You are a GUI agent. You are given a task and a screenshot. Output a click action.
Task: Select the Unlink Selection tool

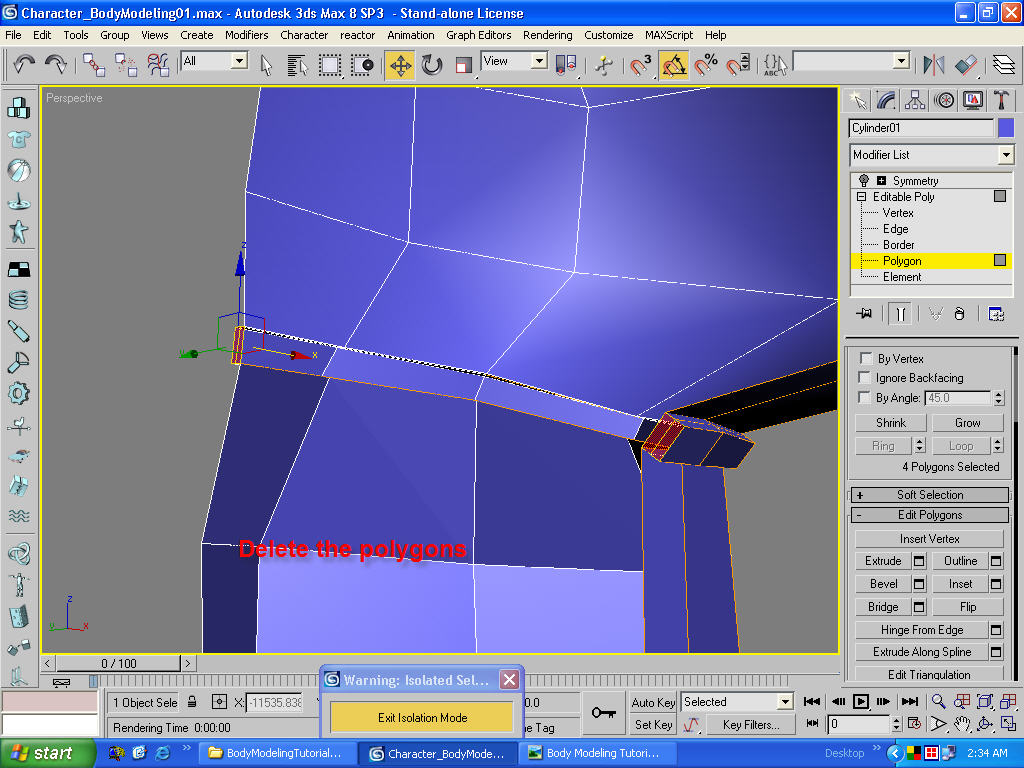[126, 64]
